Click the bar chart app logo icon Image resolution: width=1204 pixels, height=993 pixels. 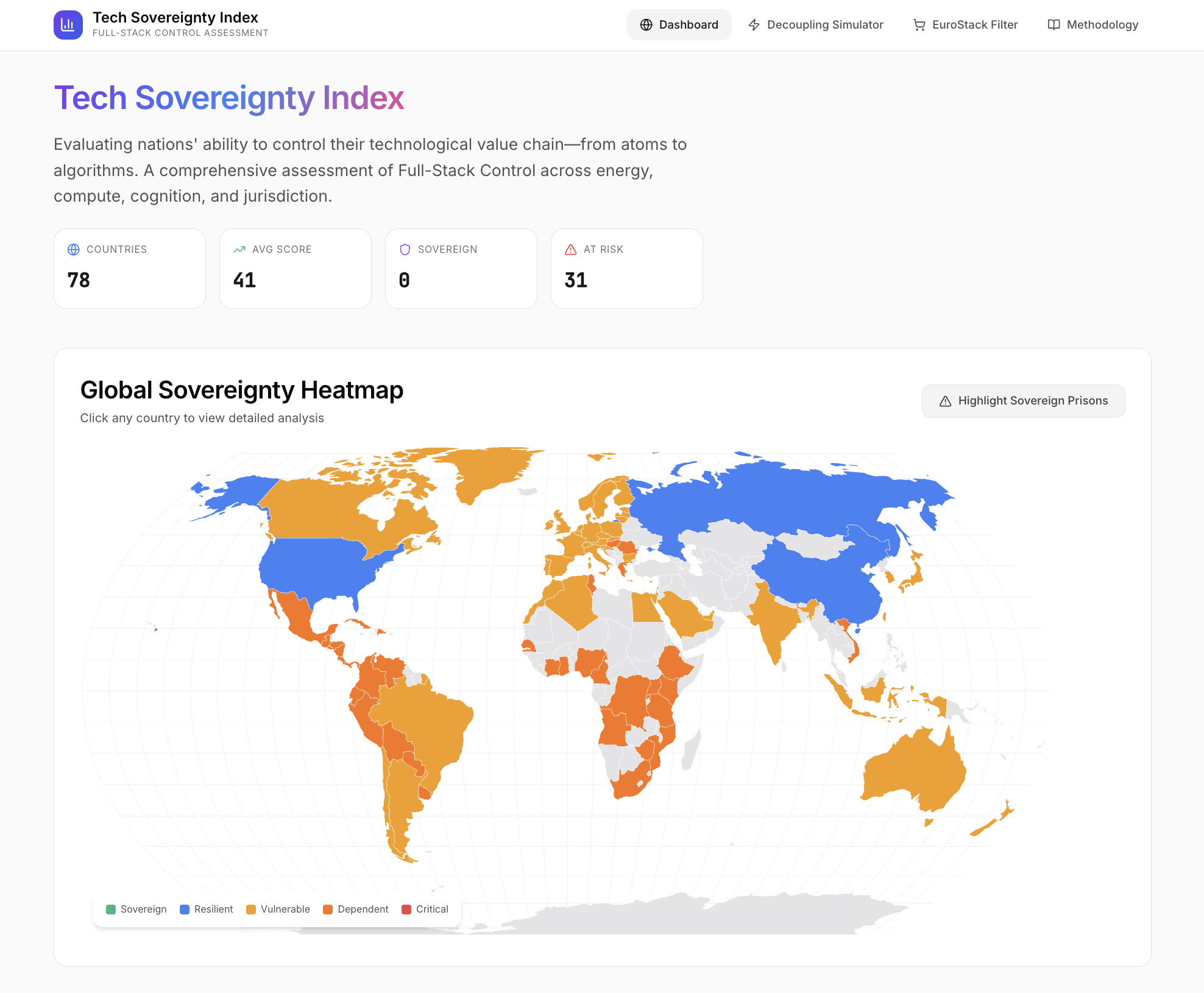click(68, 25)
